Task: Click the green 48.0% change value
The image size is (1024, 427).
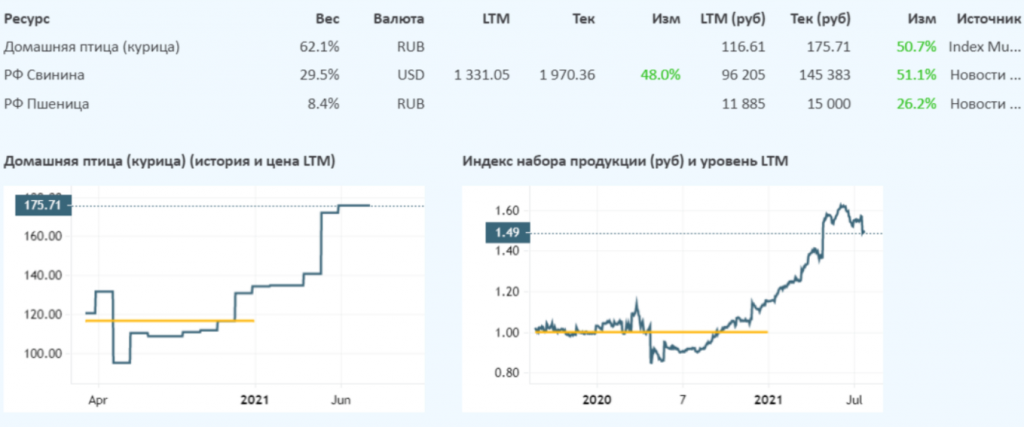Action: (661, 75)
